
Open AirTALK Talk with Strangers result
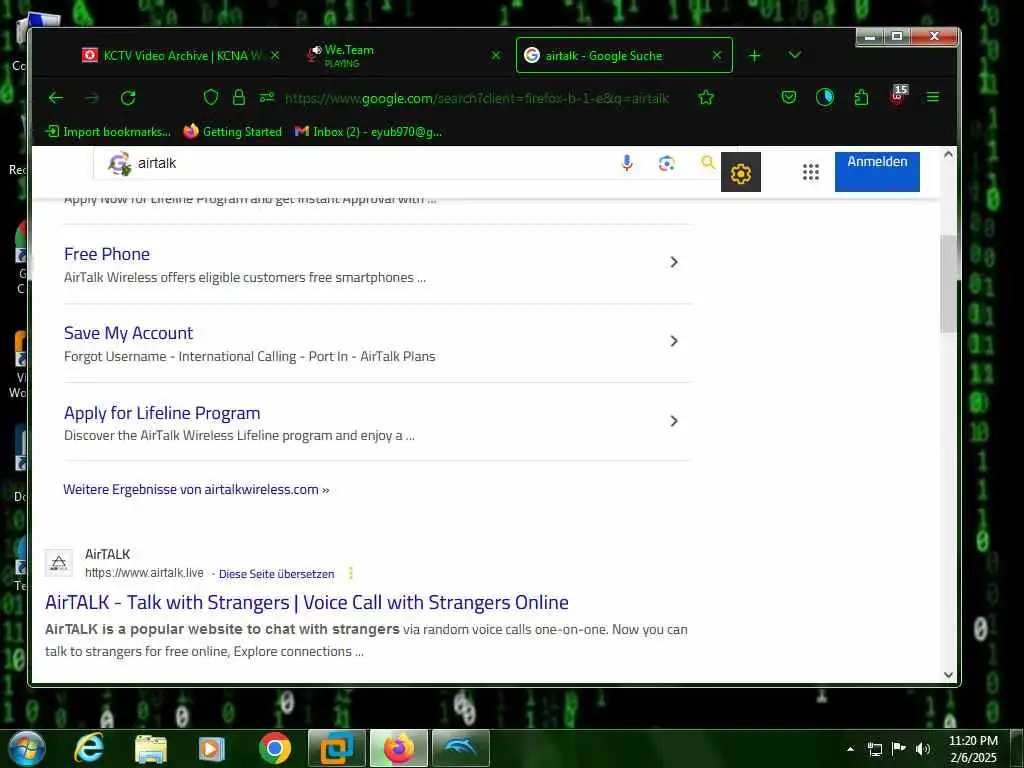307,602
